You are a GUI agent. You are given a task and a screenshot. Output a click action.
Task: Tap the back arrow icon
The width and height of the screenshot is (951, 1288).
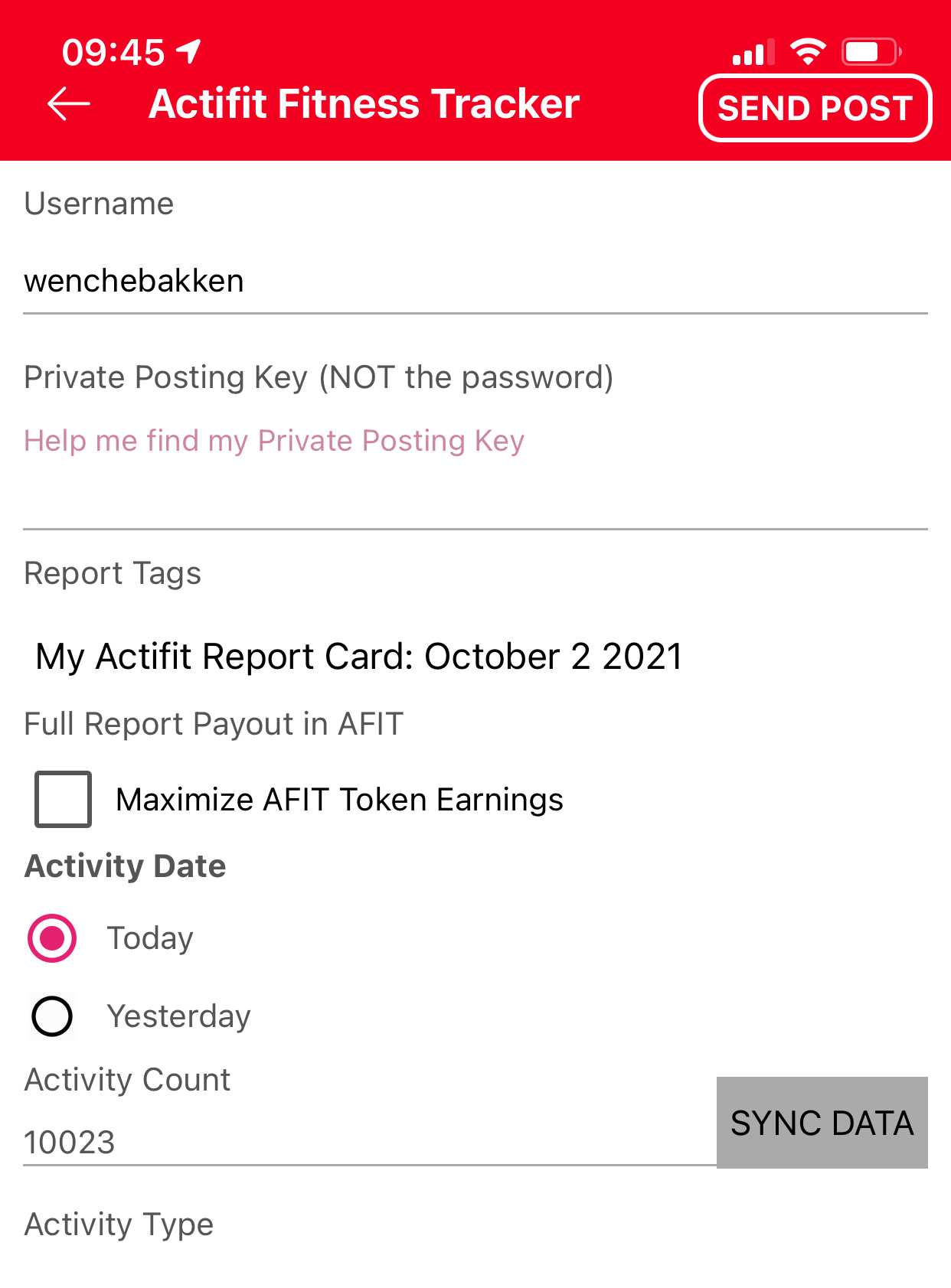tap(69, 104)
